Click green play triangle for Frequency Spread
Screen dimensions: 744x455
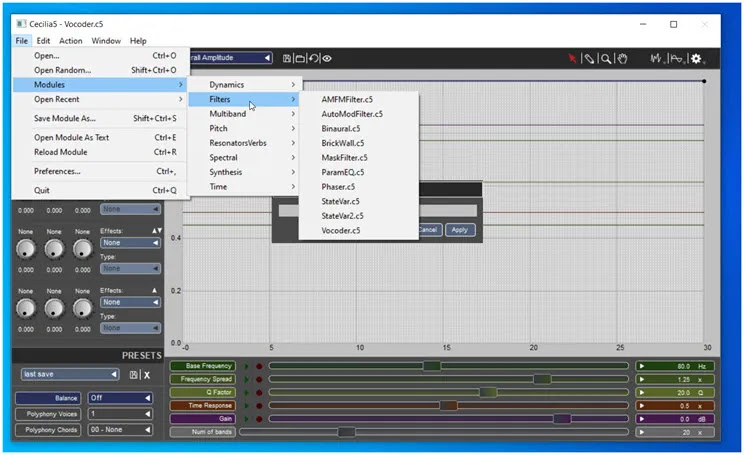(246, 380)
